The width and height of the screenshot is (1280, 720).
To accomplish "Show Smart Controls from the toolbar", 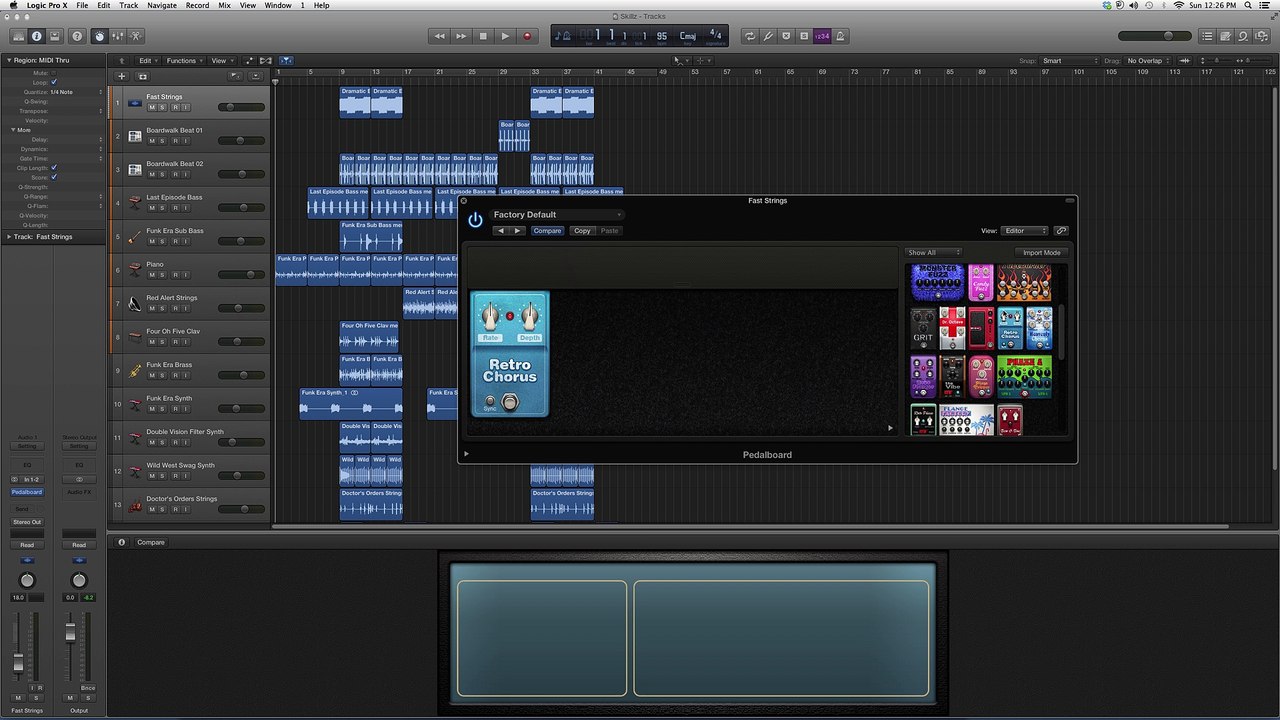I will pos(99,36).
